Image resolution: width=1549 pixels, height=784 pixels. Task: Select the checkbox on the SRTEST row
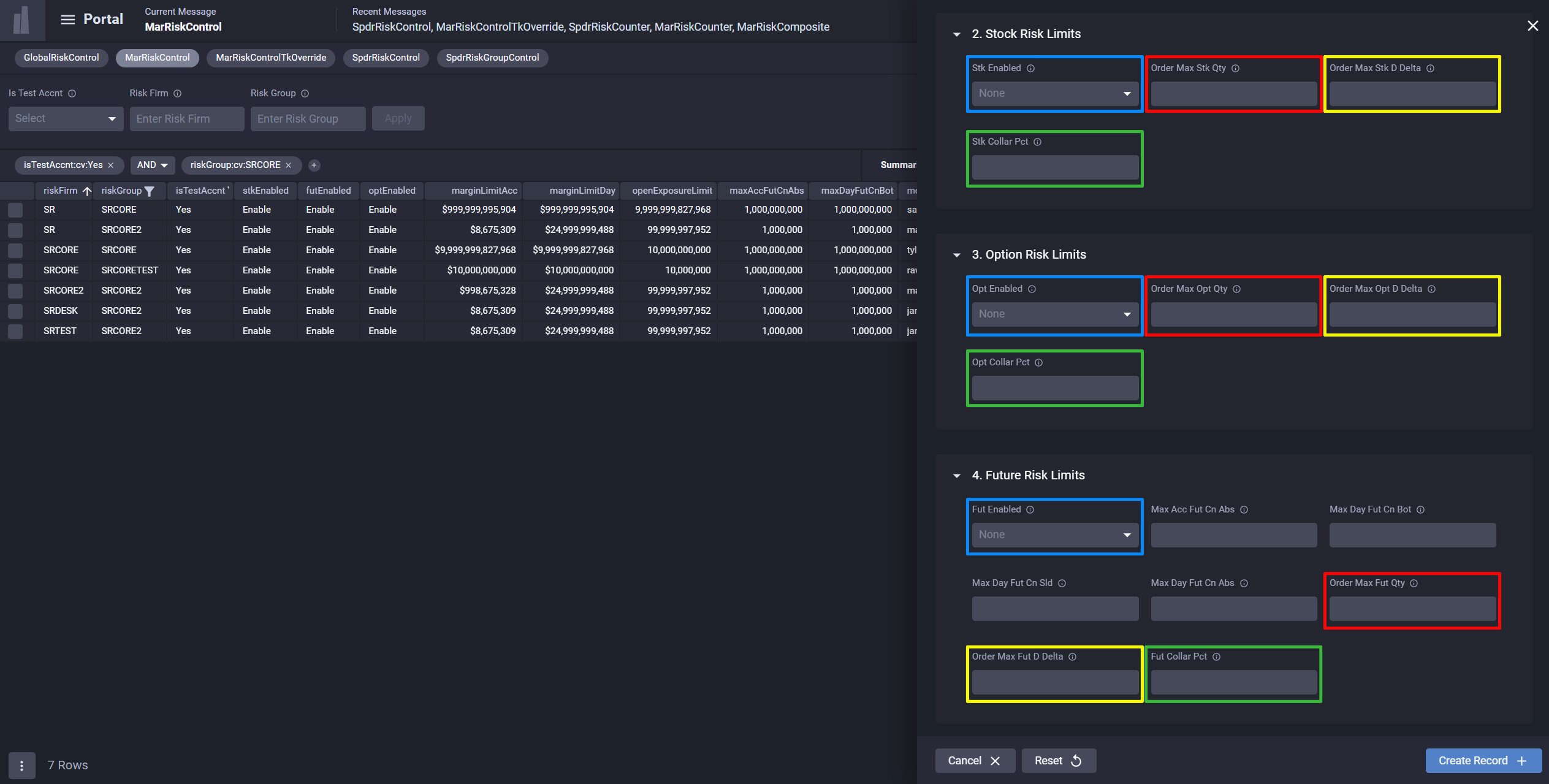pyautogui.click(x=15, y=331)
